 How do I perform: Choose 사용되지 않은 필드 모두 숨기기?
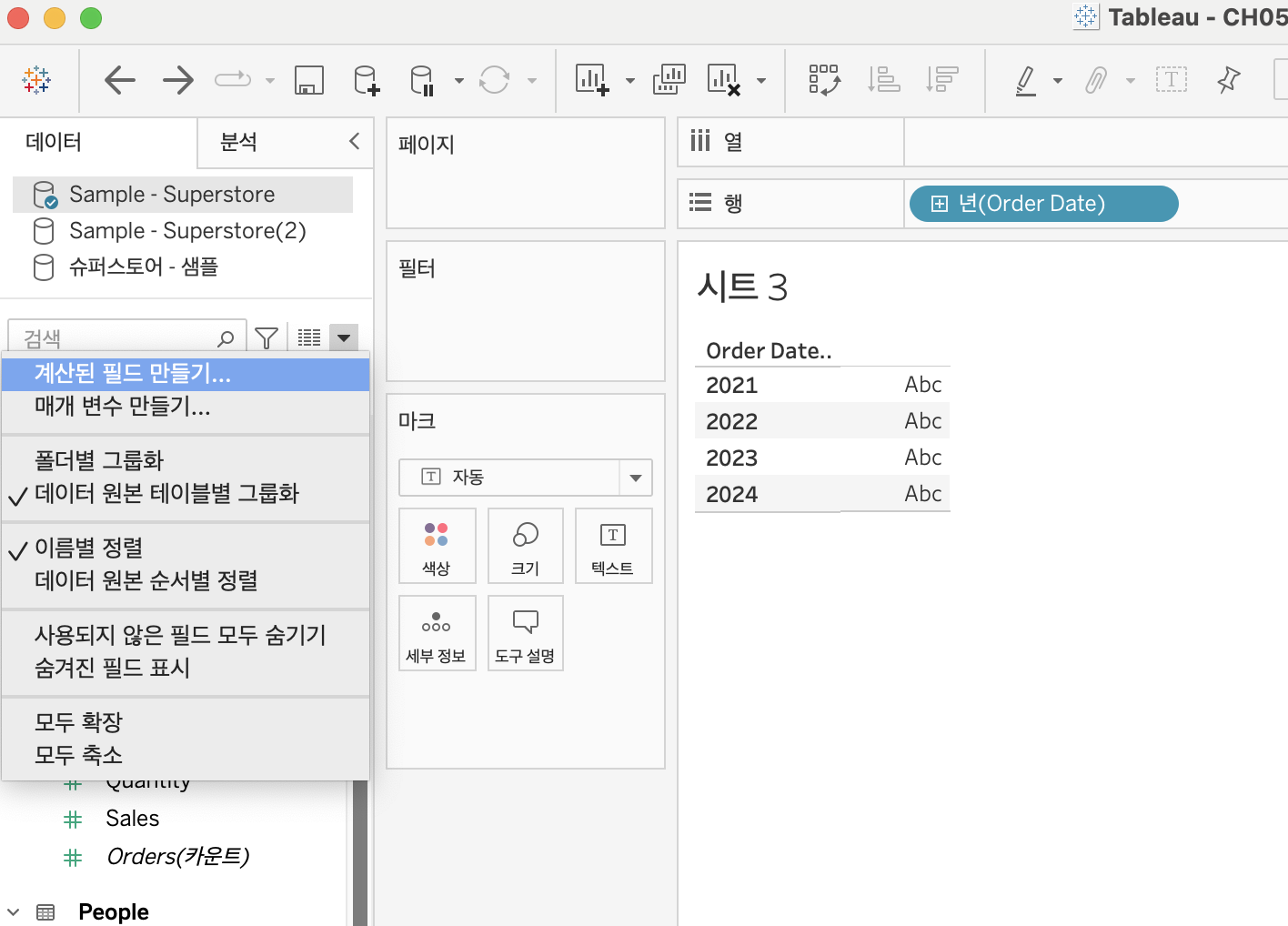tap(186, 635)
